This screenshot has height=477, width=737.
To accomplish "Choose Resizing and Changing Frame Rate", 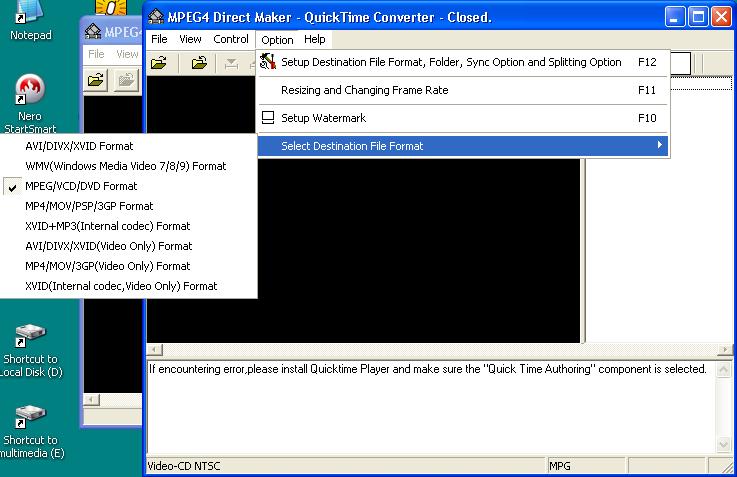I will coord(463,90).
